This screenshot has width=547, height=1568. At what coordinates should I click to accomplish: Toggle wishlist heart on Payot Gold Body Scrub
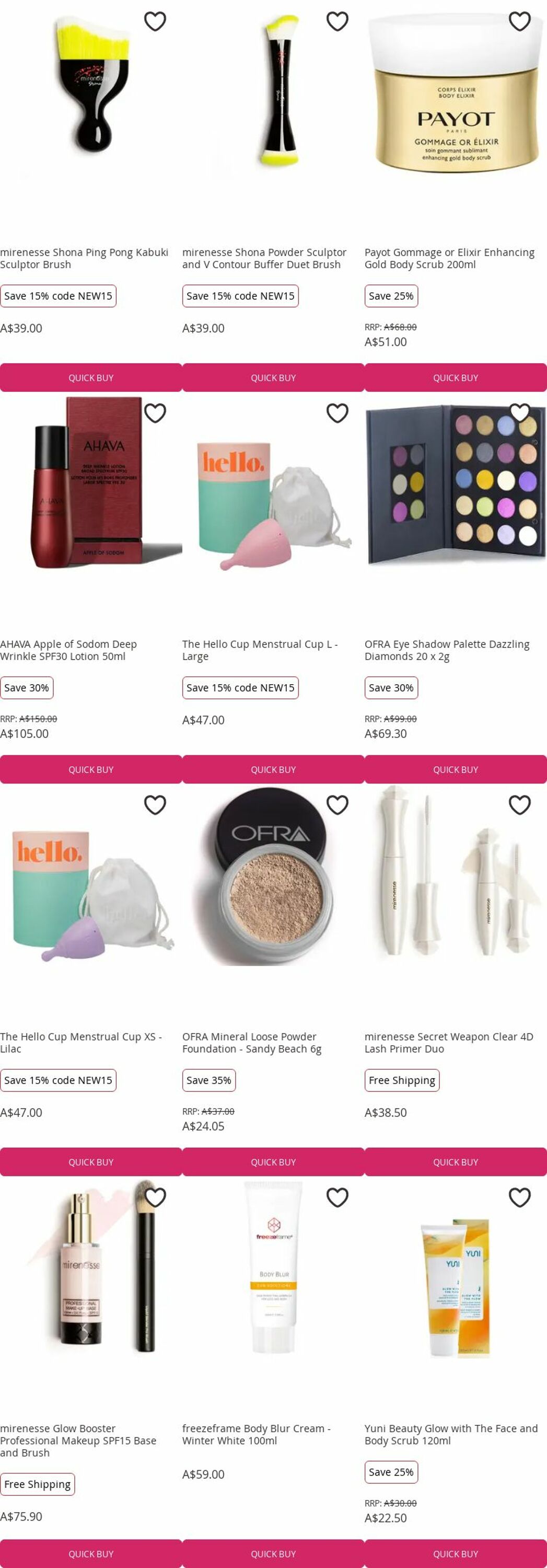[520, 21]
